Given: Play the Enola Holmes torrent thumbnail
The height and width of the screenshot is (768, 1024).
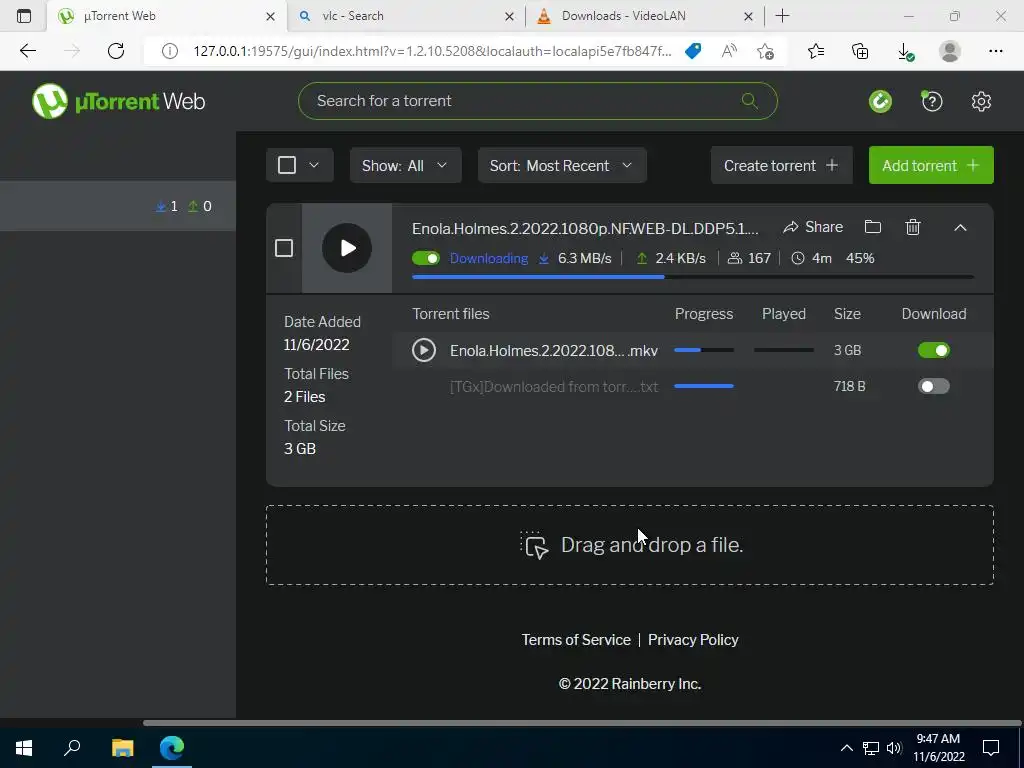Looking at the screenshot, I should (x=347, y=248).
